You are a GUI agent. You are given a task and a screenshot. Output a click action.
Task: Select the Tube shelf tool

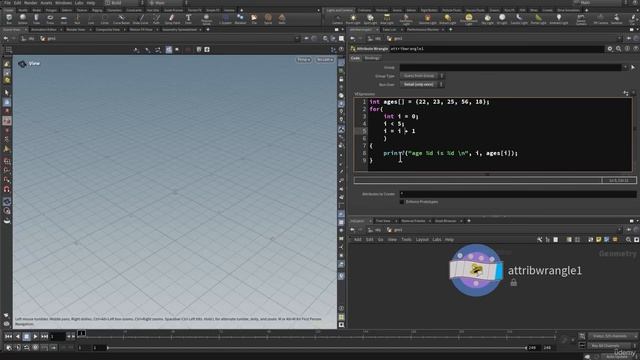coord(36,19)
